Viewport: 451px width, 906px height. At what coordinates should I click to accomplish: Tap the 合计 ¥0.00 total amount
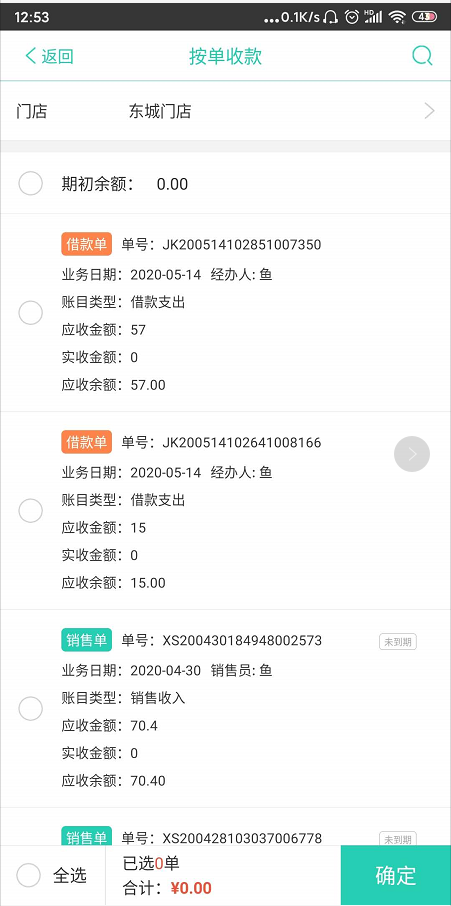167,888
